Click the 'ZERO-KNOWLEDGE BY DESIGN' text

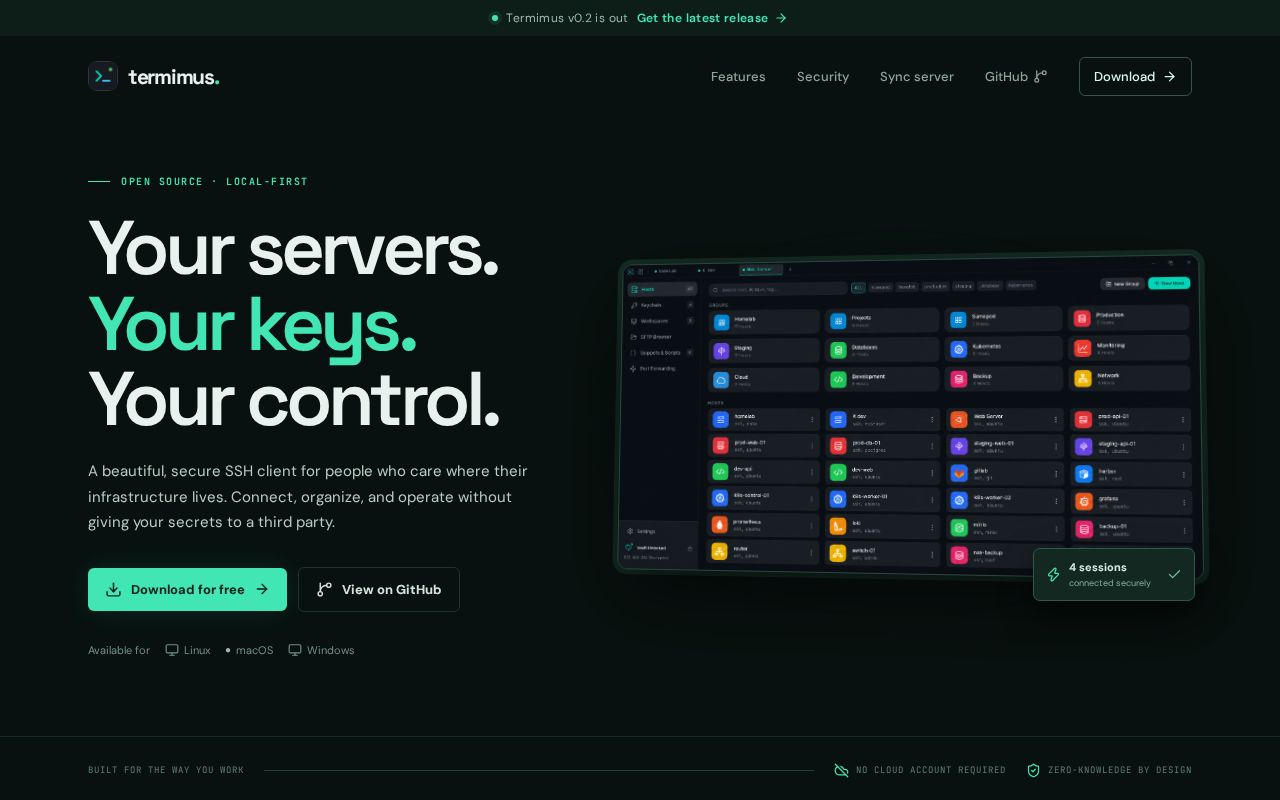tap(1120, 770)
